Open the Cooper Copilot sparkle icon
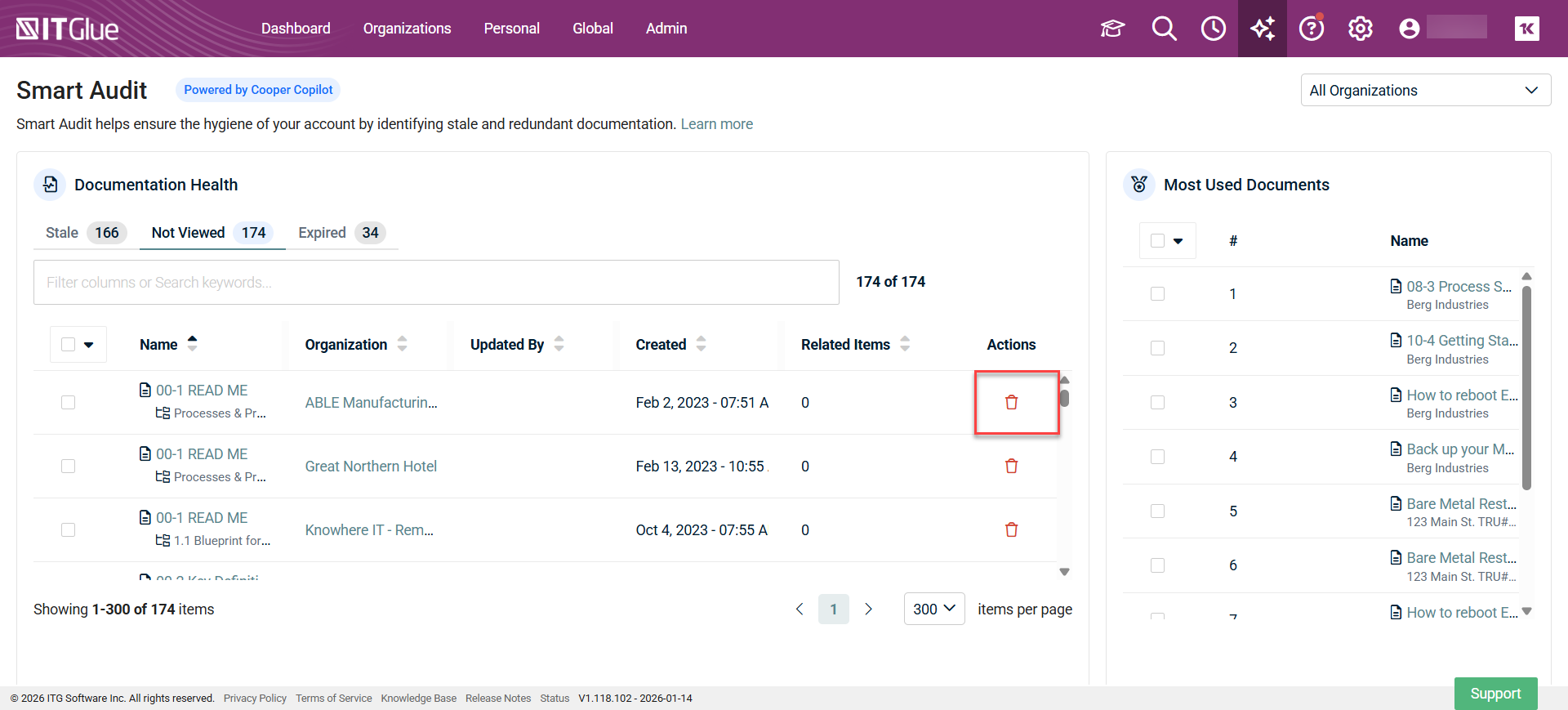This screenshot has height=710, width=1568. [1262, 29]
